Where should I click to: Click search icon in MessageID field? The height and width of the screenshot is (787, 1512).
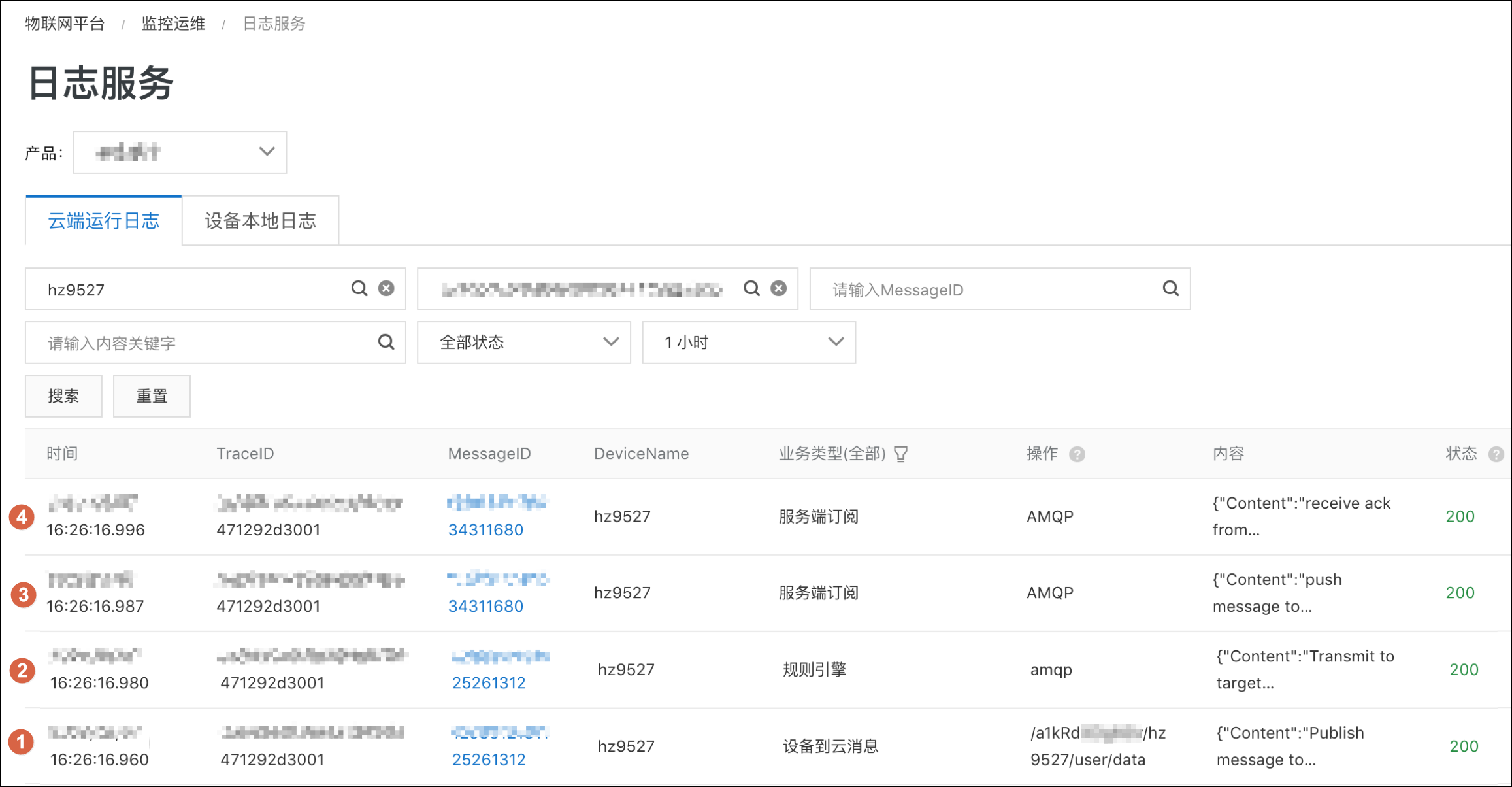point(1171,288)
